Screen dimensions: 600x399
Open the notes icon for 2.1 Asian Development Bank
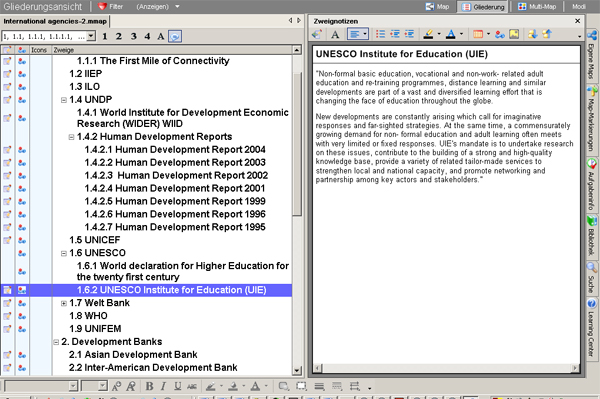tap(7, 355)
